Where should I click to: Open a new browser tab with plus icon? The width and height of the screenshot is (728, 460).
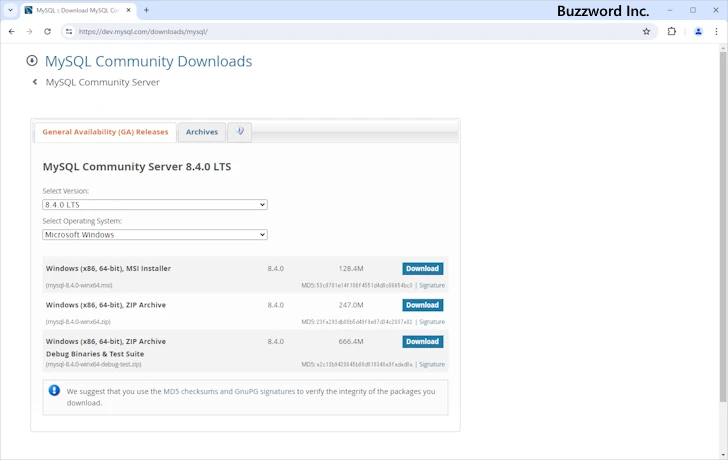click(146, 10)
